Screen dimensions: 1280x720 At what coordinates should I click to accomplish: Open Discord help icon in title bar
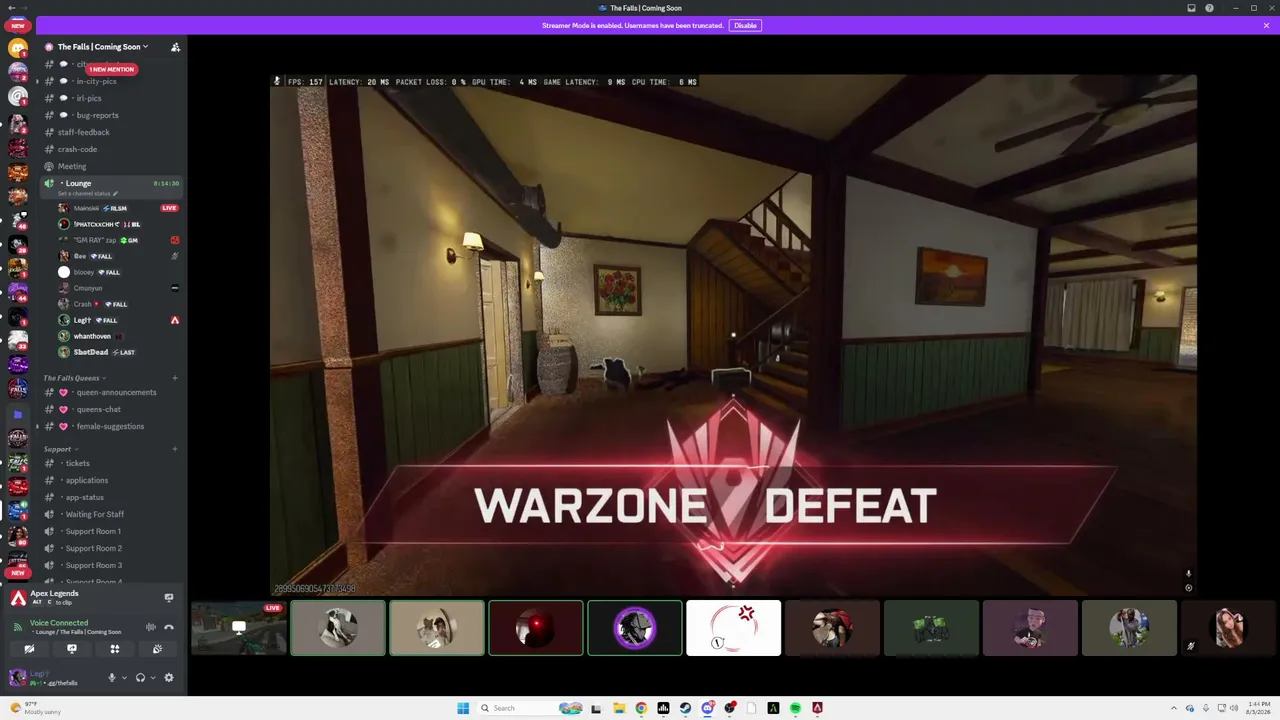pyautogui.click(x=1210, y=8)
